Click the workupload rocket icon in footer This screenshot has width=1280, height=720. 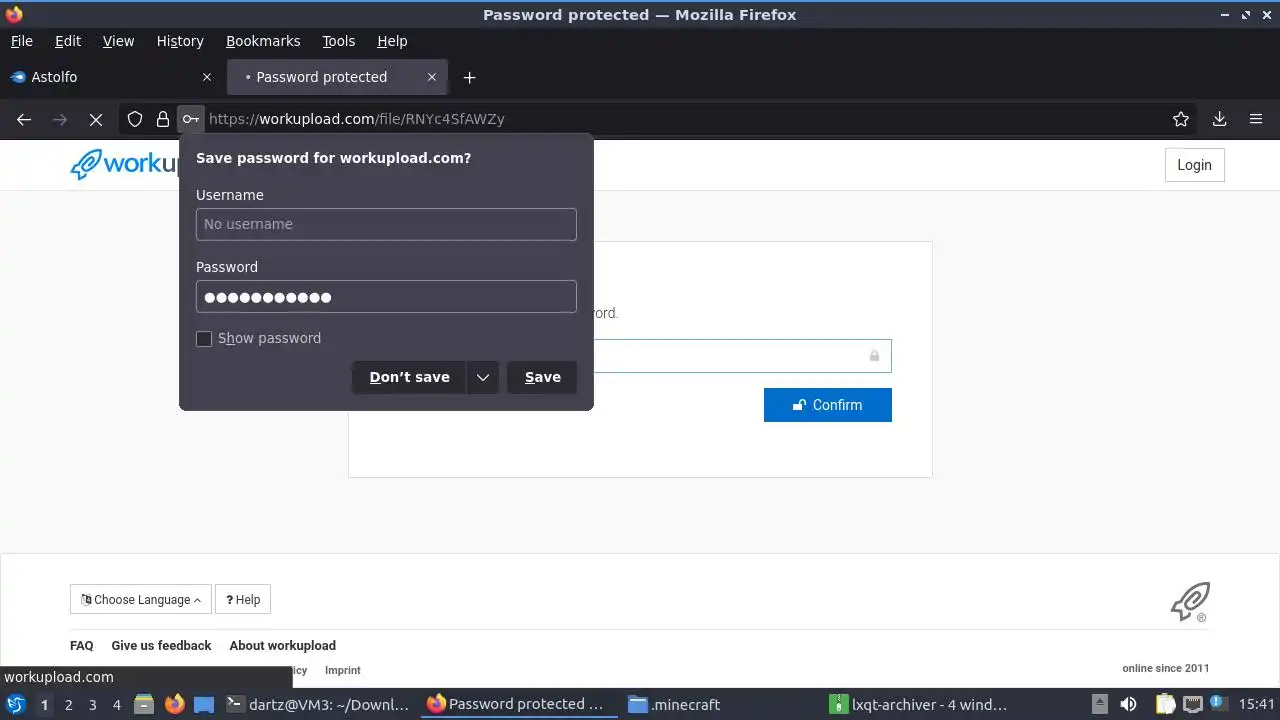[1190, 602]
